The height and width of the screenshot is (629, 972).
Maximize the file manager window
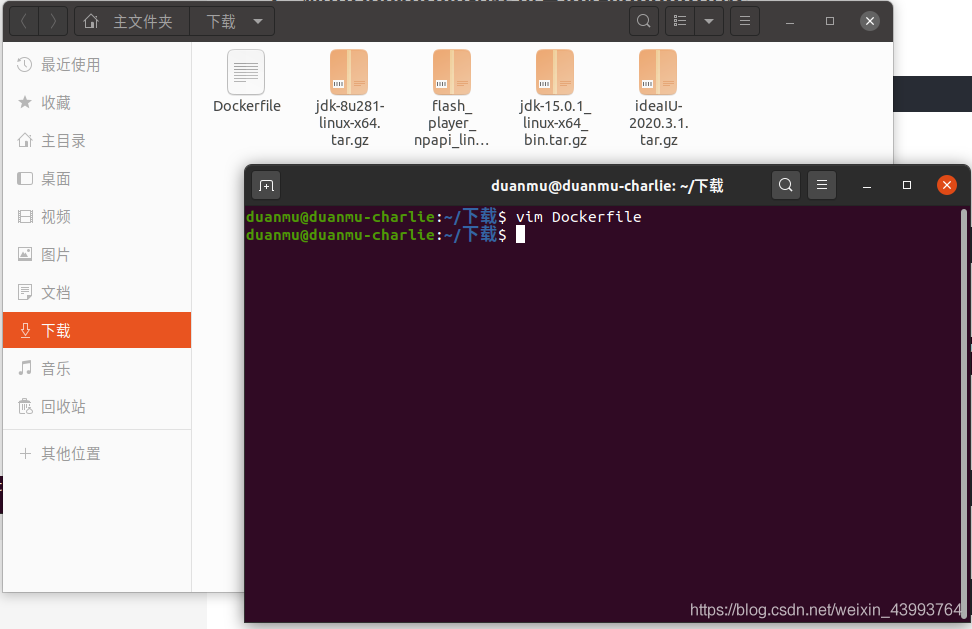[x=830, y=22]
